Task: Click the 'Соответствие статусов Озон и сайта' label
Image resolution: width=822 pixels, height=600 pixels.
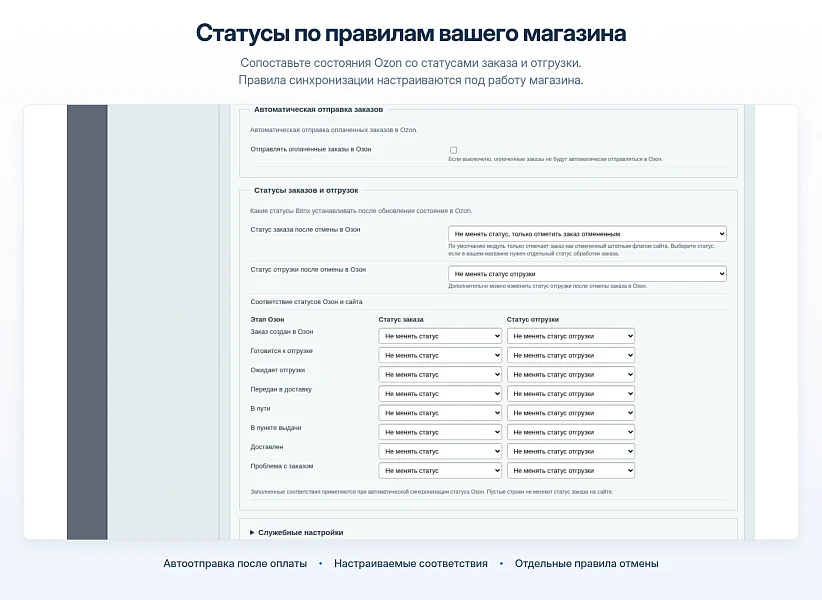Action: point(306,302)
